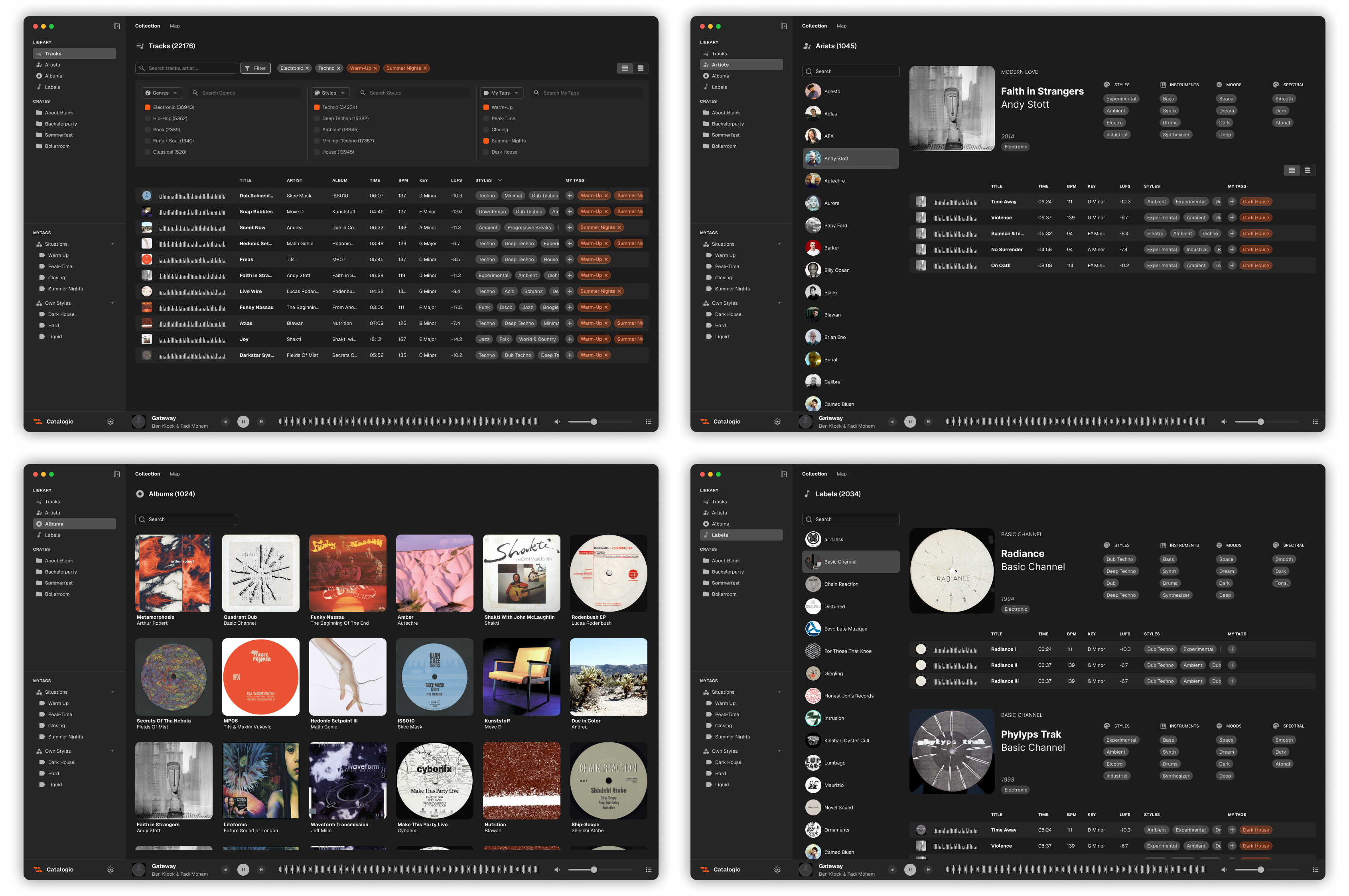Collapse Own Styles group in Albums window sidebar

point(112,752)
